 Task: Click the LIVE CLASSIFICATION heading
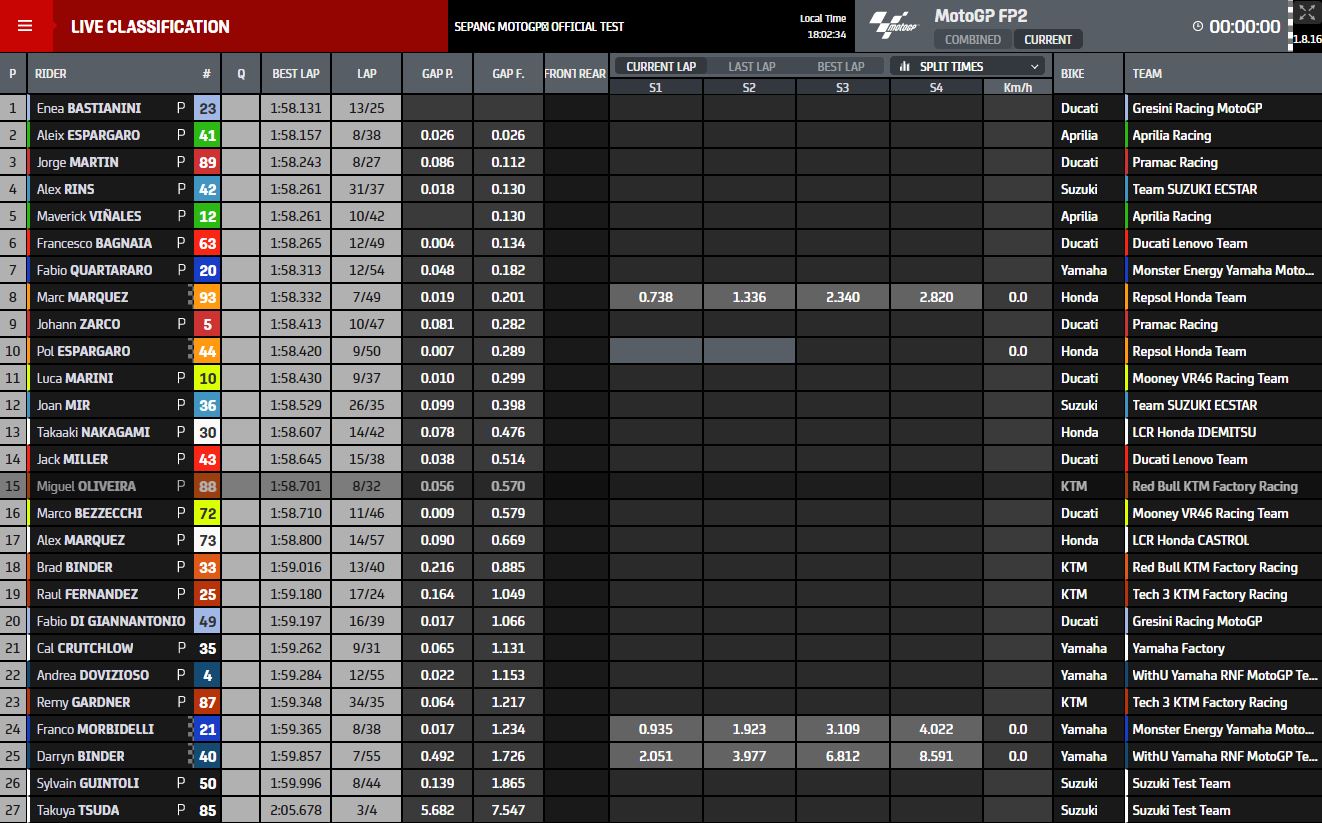(x=150, y=27)
